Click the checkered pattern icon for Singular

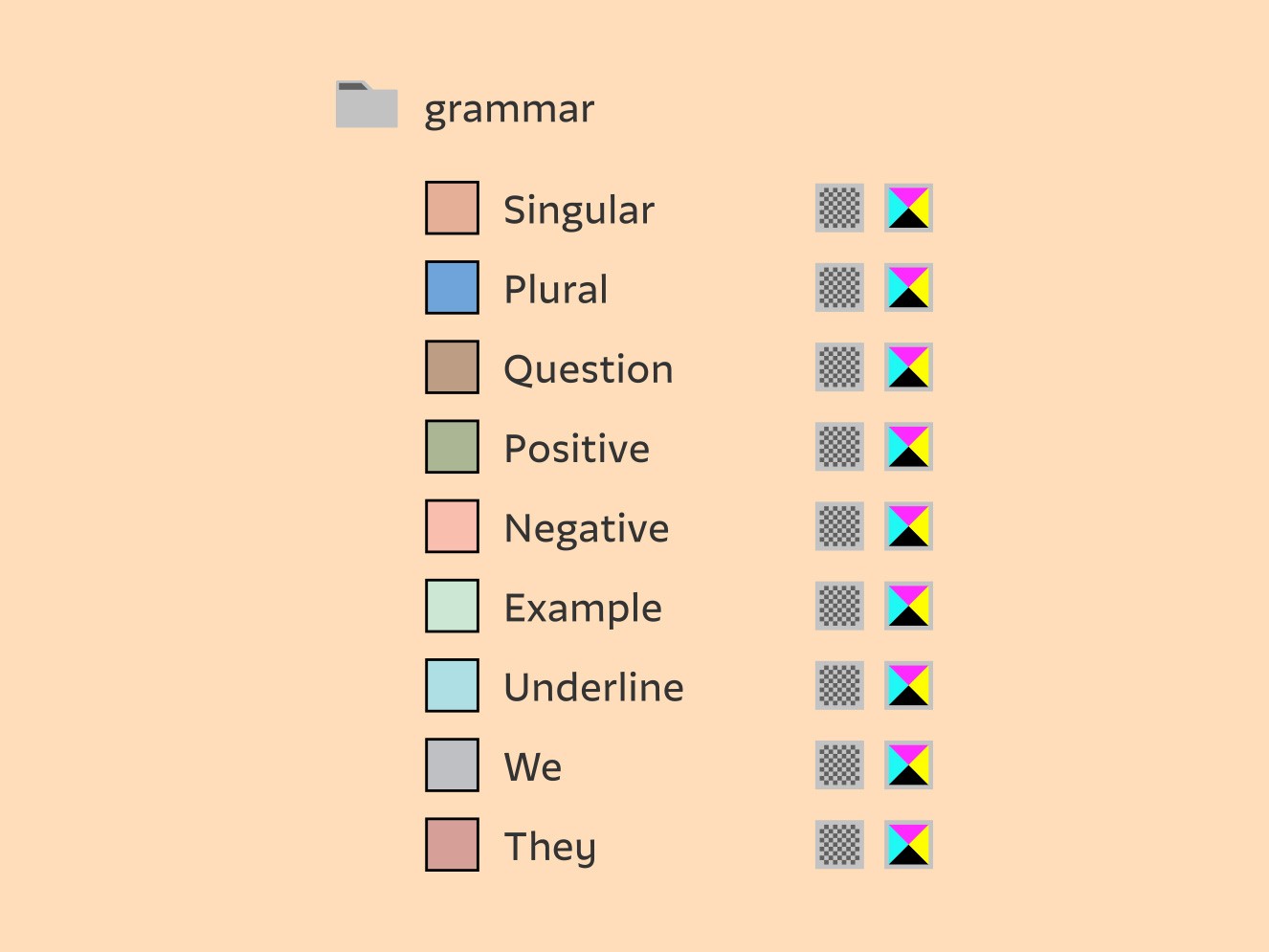click(839, 208)
